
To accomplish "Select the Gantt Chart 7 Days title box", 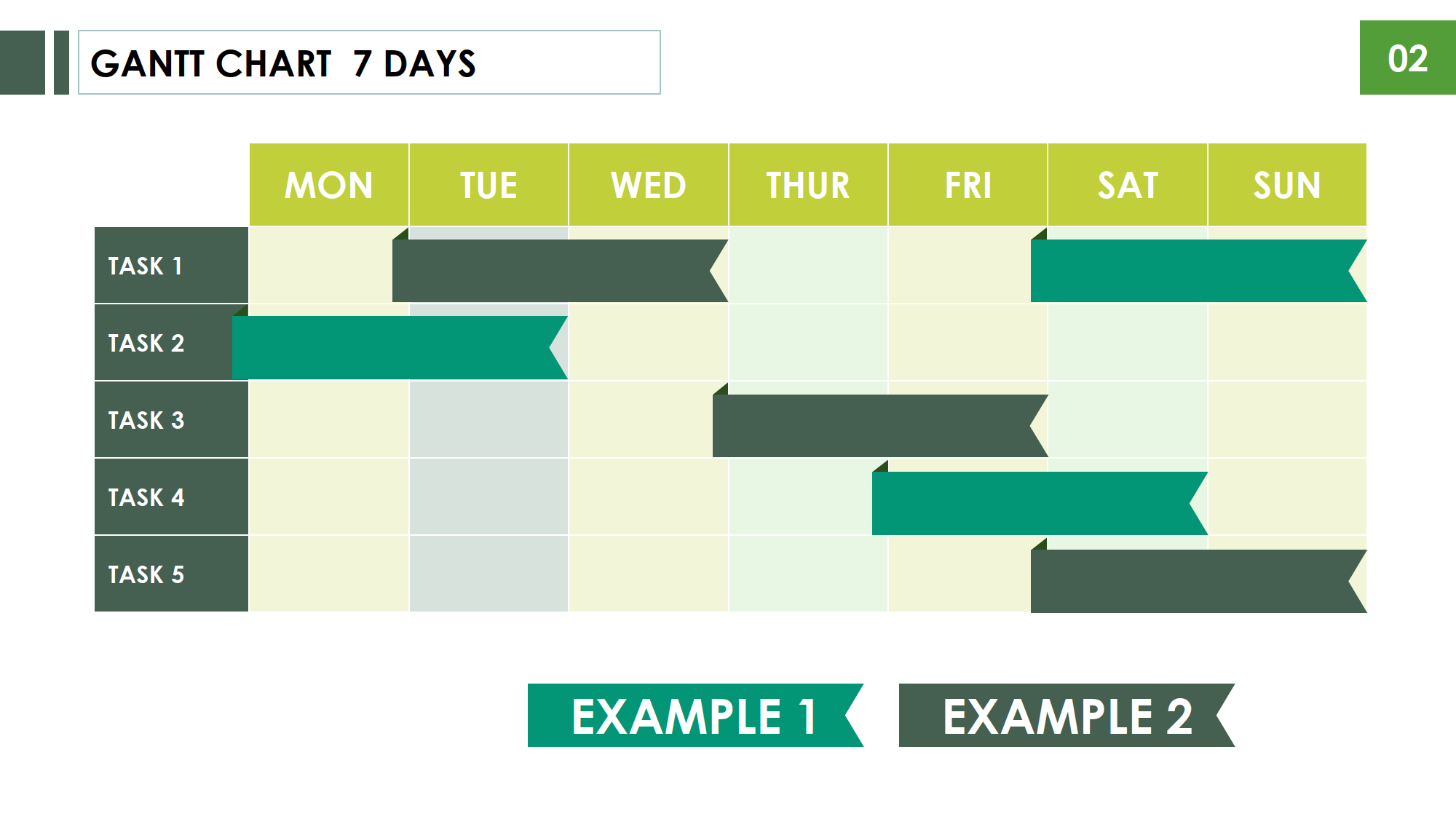I will [x=369, y=63].
